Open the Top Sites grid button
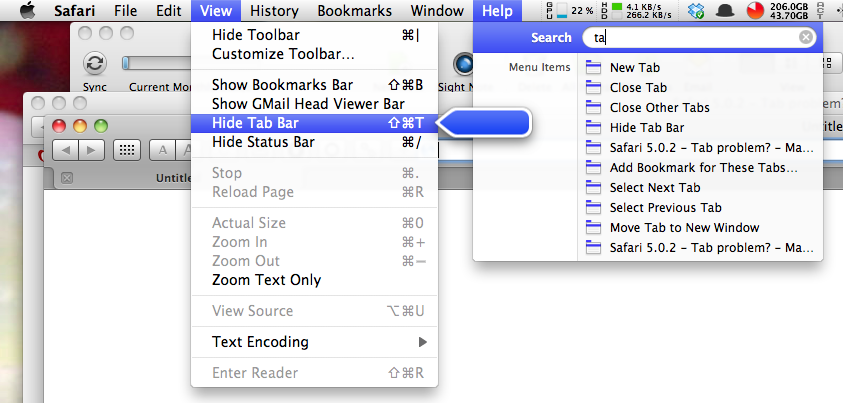 tap(127, 150)
